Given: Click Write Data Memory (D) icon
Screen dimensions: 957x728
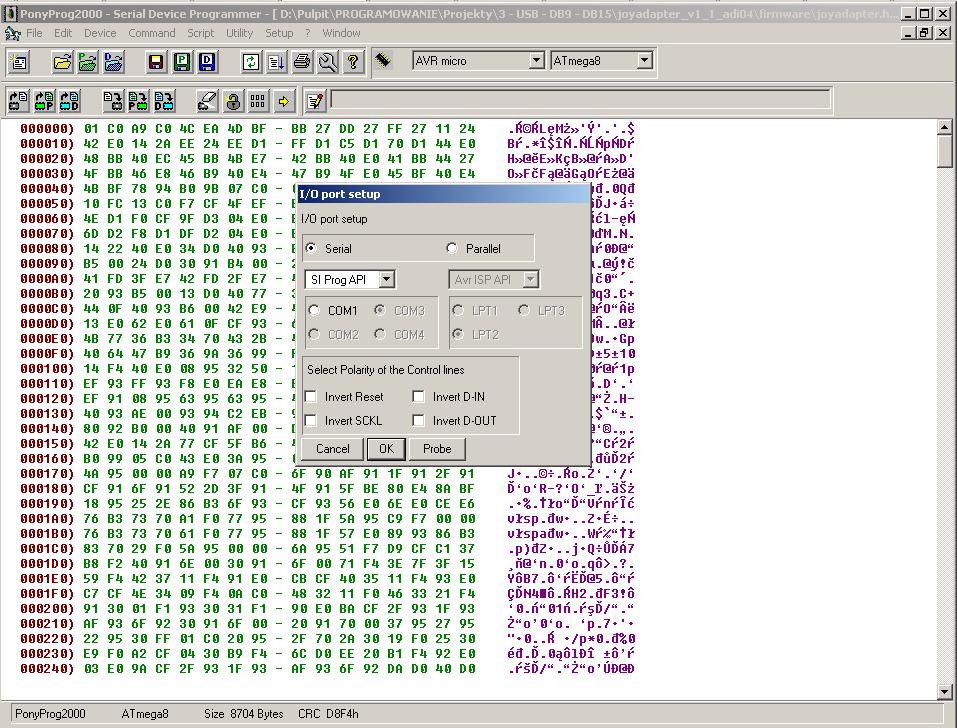Looking at the screenshot, I should (164, 101).
